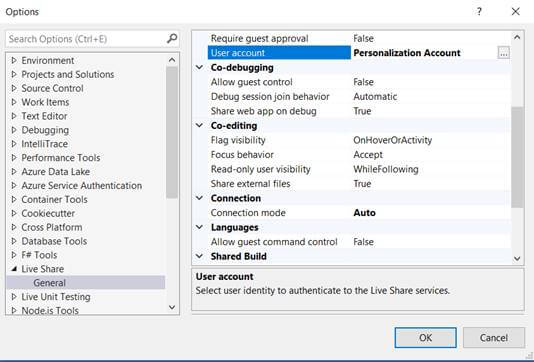Viewport: 534px width, 362px height.
Task: Select the User account property row
Action: click(x=279, y=53)
